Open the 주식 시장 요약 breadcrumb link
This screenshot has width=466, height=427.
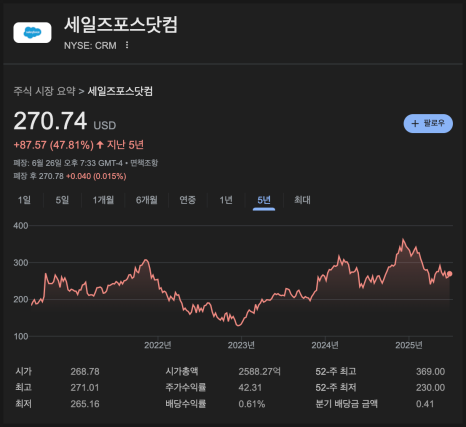click(x=44, y=91)
